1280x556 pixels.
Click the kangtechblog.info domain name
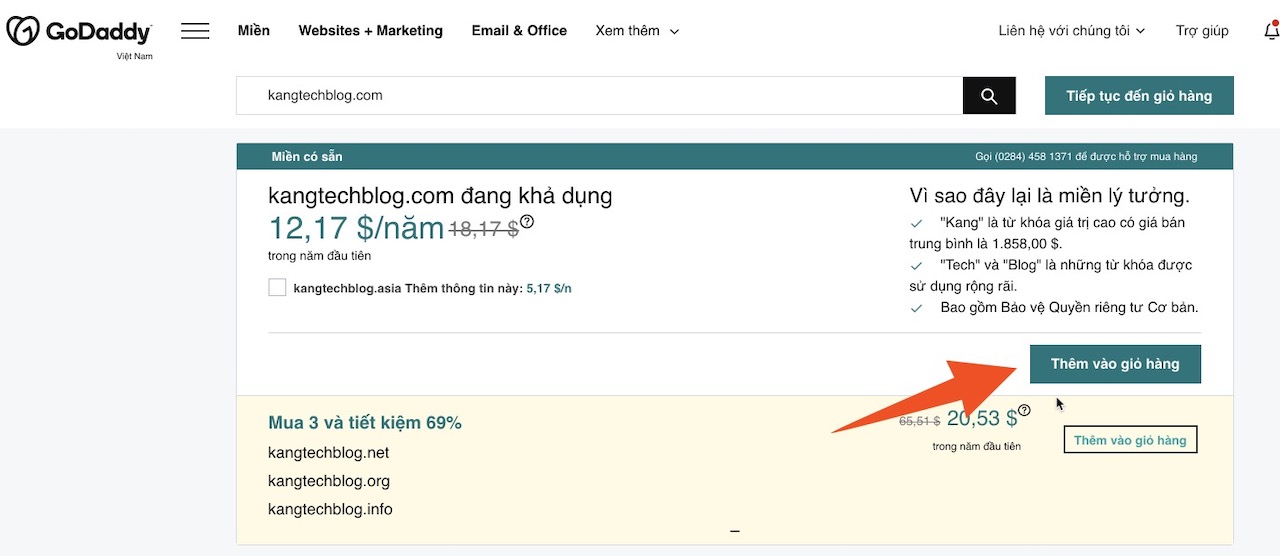pos(330,509)
